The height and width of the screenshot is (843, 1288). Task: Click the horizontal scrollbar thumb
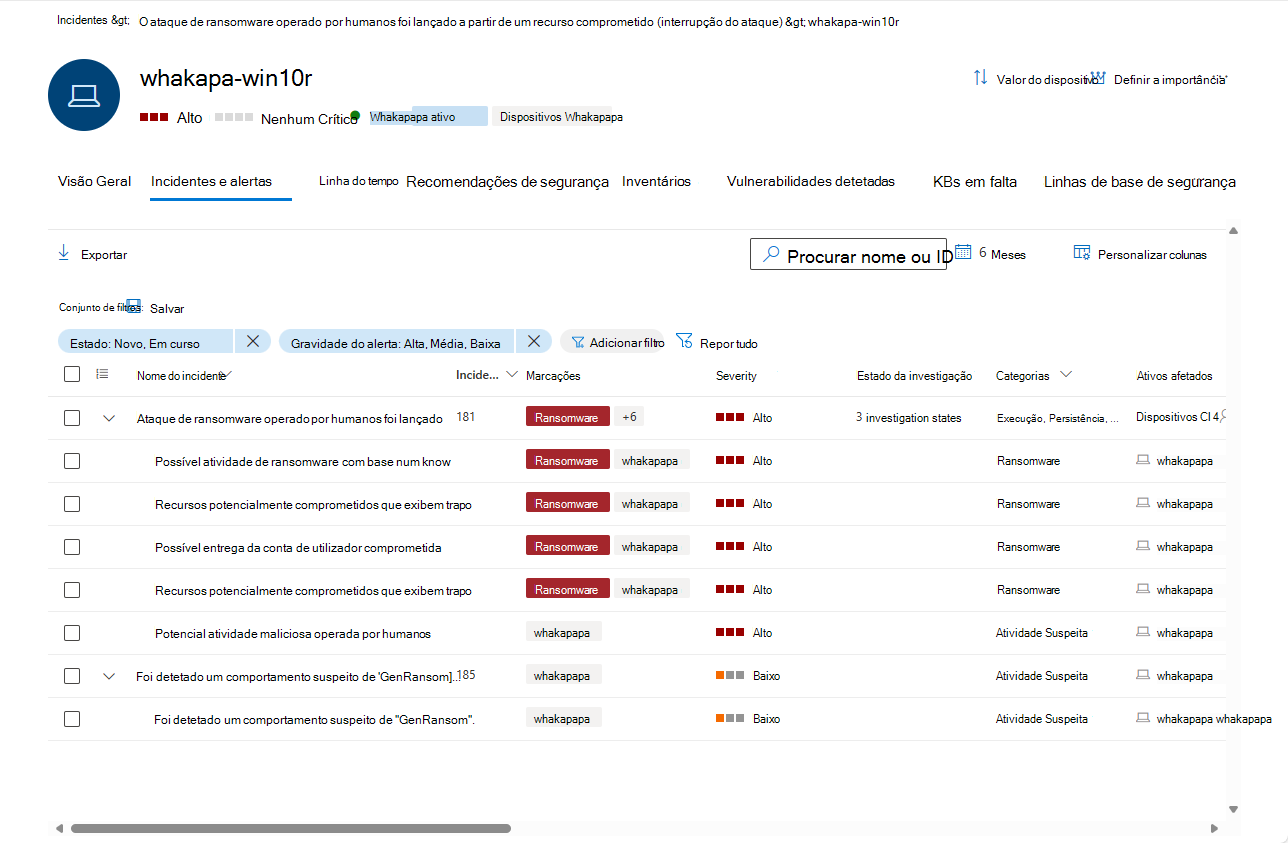pos(290,828)
